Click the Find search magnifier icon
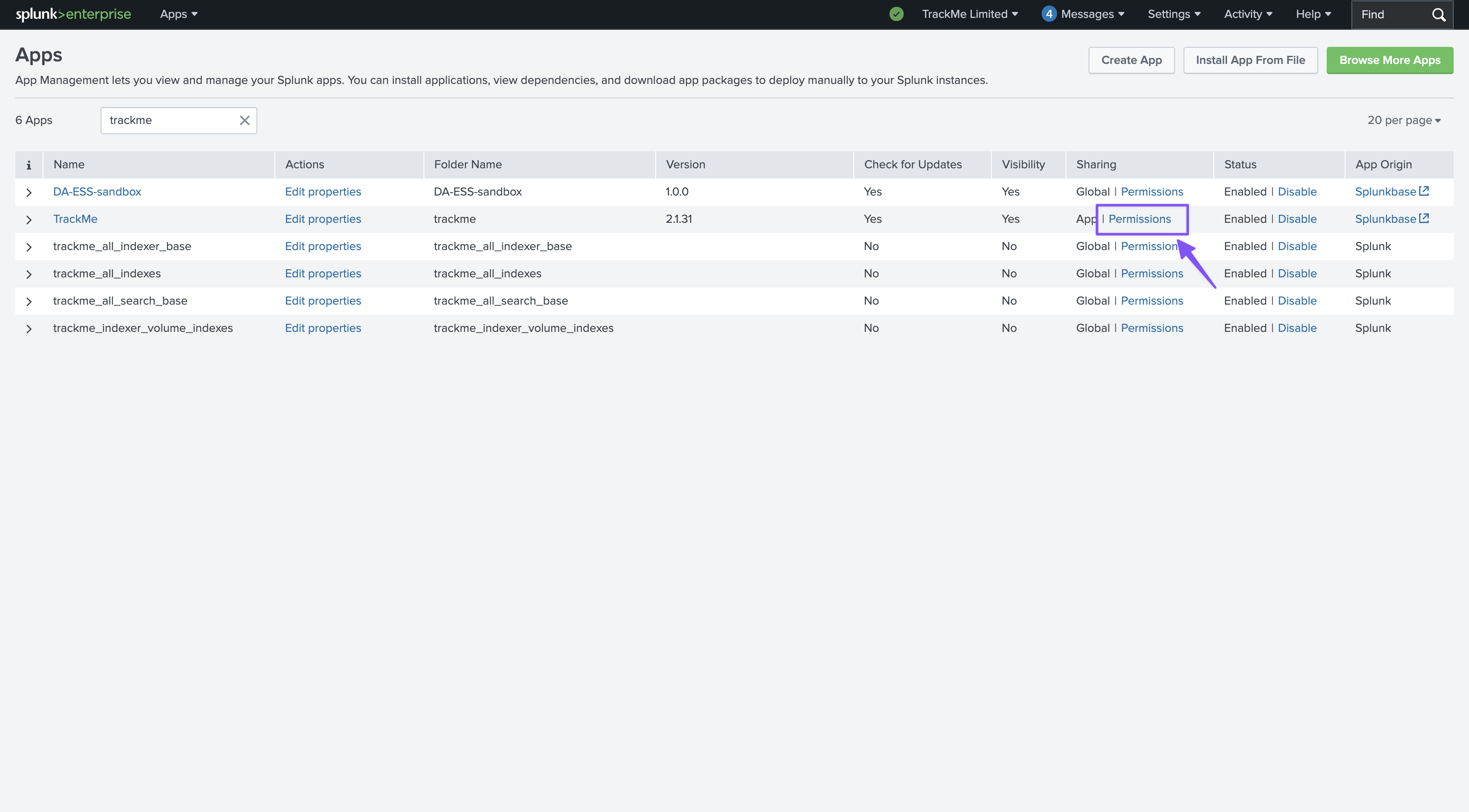The width and height of the screenshot is (1469, 812). (1439, 15)
